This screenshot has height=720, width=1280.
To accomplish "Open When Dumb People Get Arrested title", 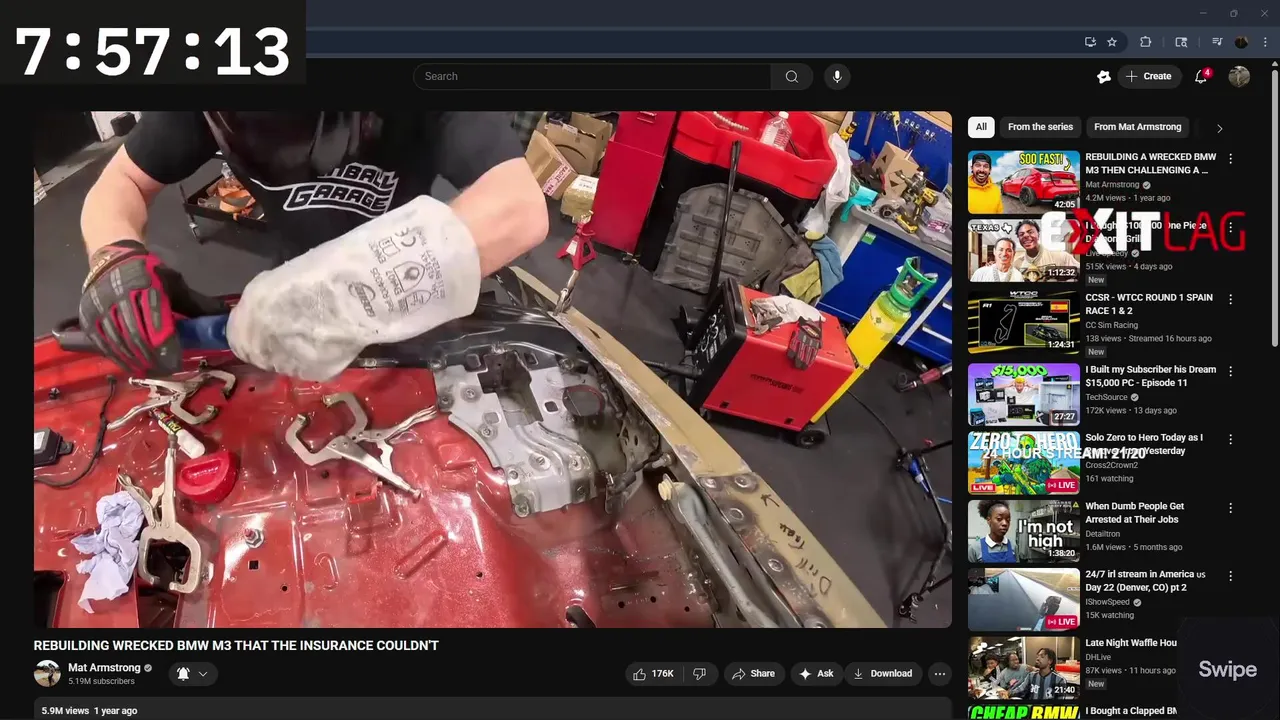I will [1135, 513].
